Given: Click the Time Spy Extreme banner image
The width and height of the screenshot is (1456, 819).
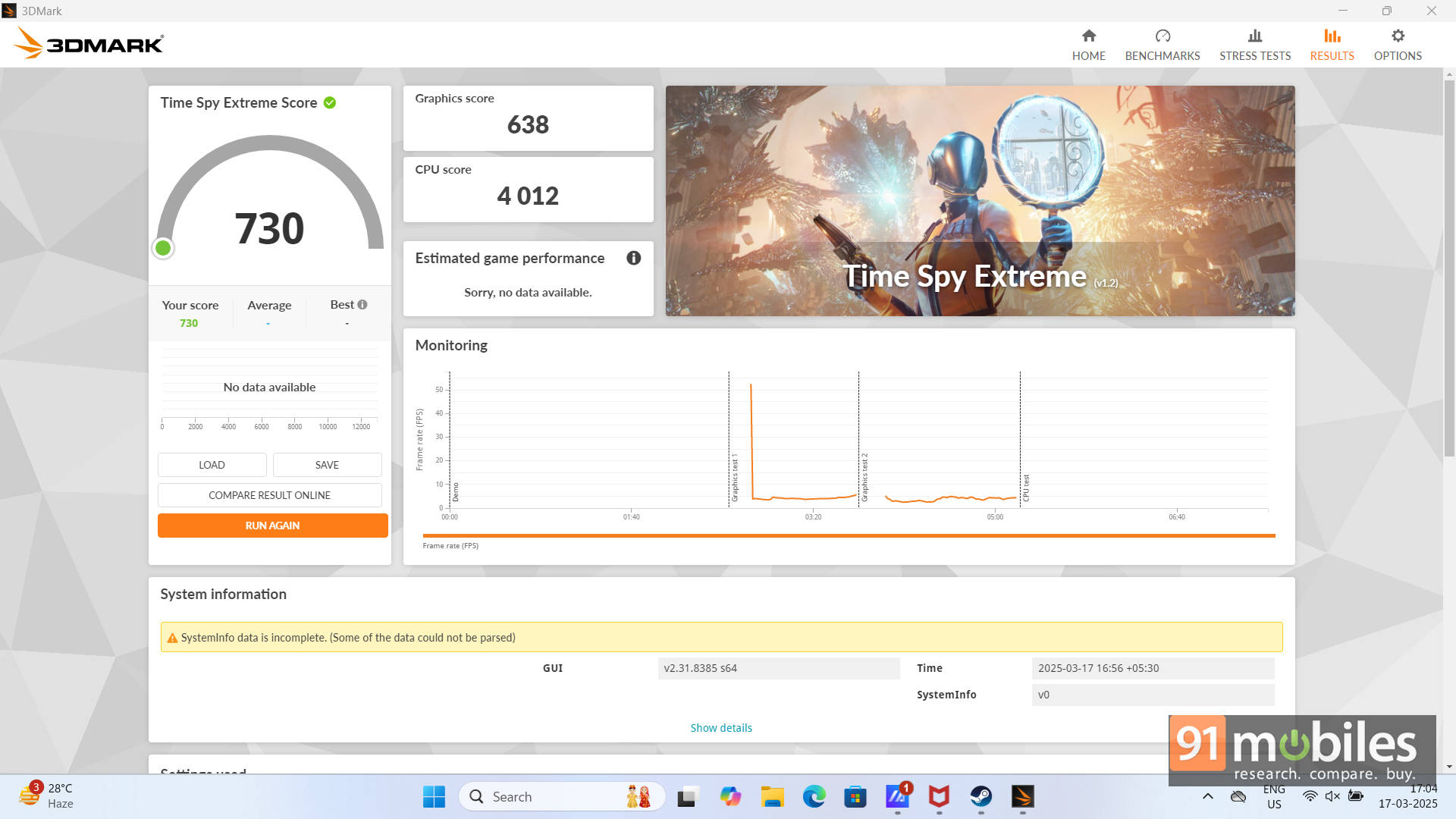Looking at the screenshot, I should click(980, 200).
